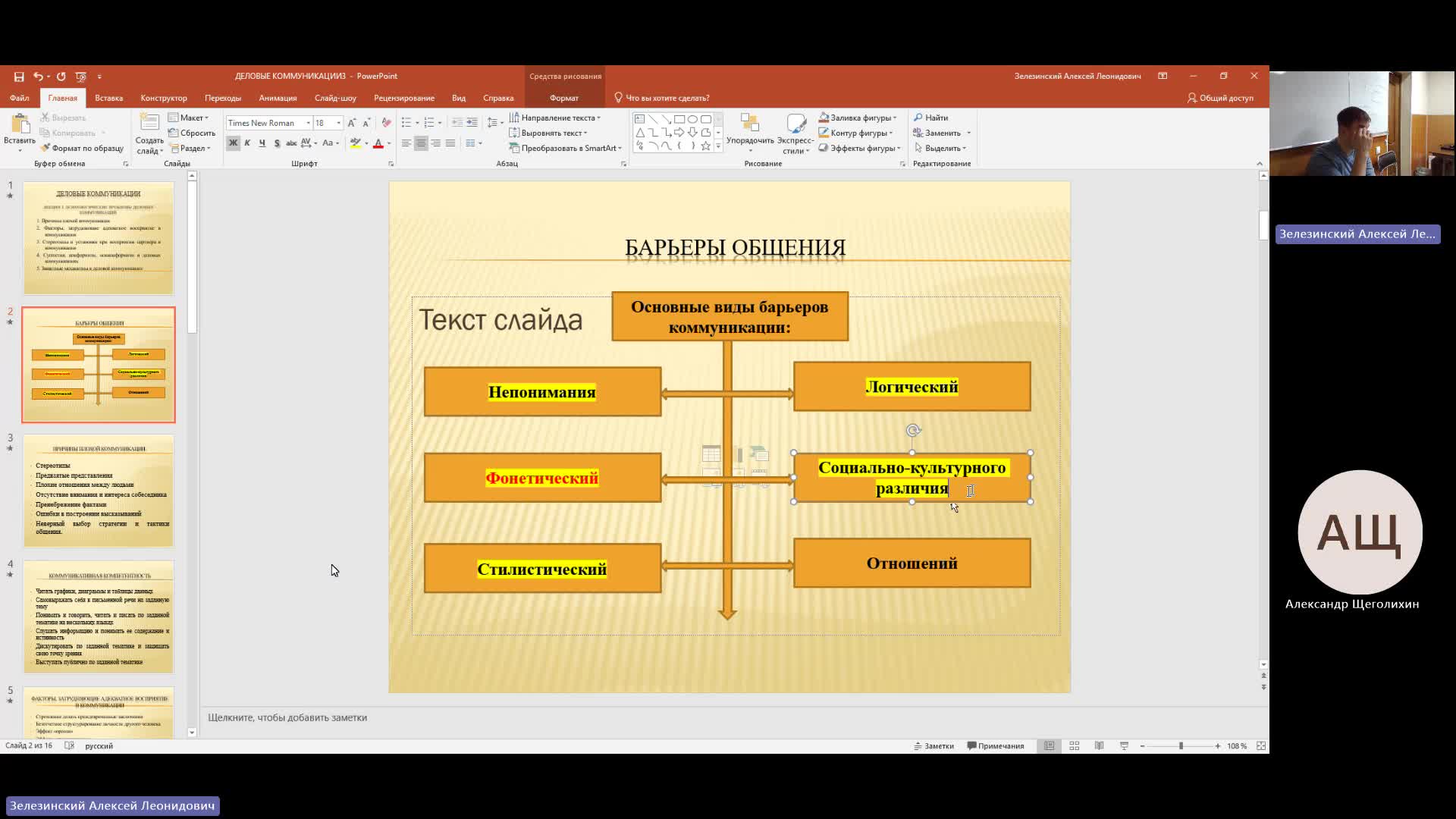Screen dimensions: 1456x819
Task: Click Fit slide to window icon
Action: click(1261, 746)
